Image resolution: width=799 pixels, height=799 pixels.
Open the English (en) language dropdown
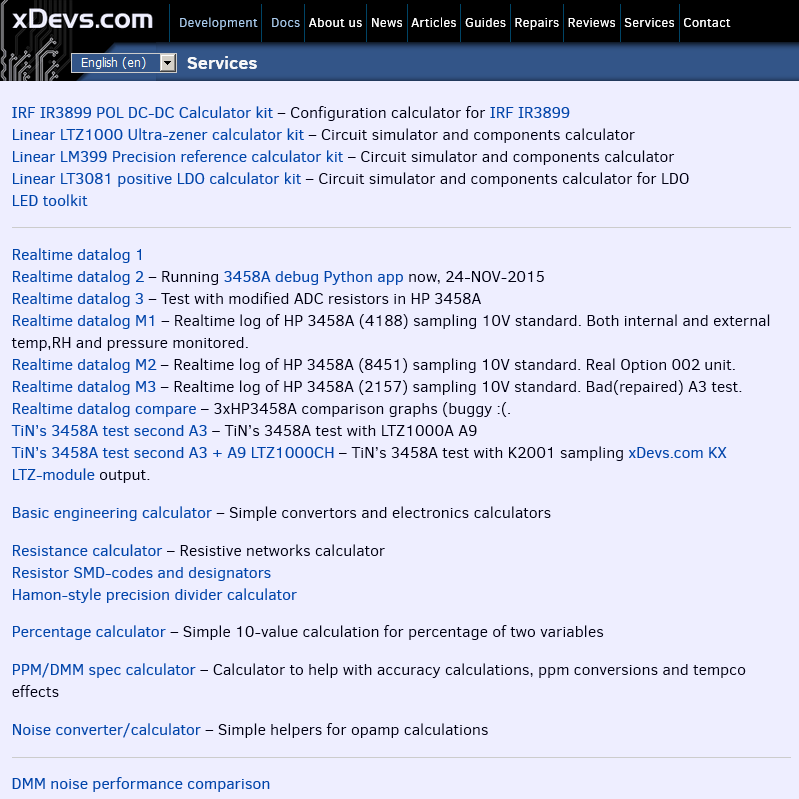124,63
